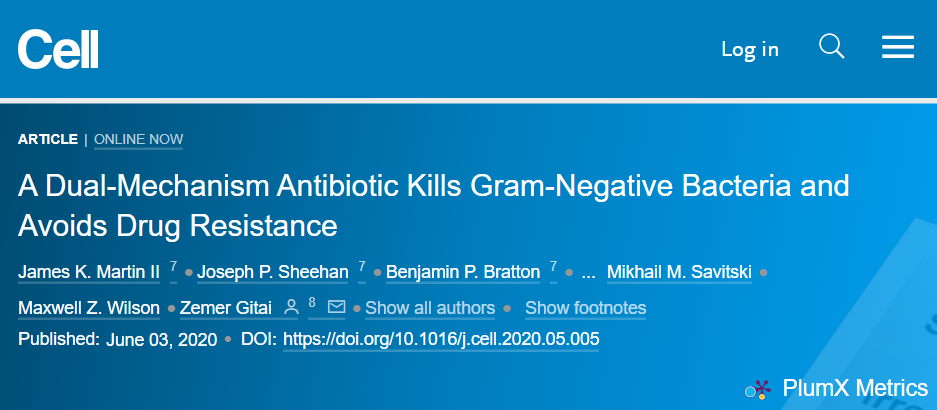Open author Joseph P. Sheehan
The width and height of the screenshot is (937, 410).
[275, 271]
